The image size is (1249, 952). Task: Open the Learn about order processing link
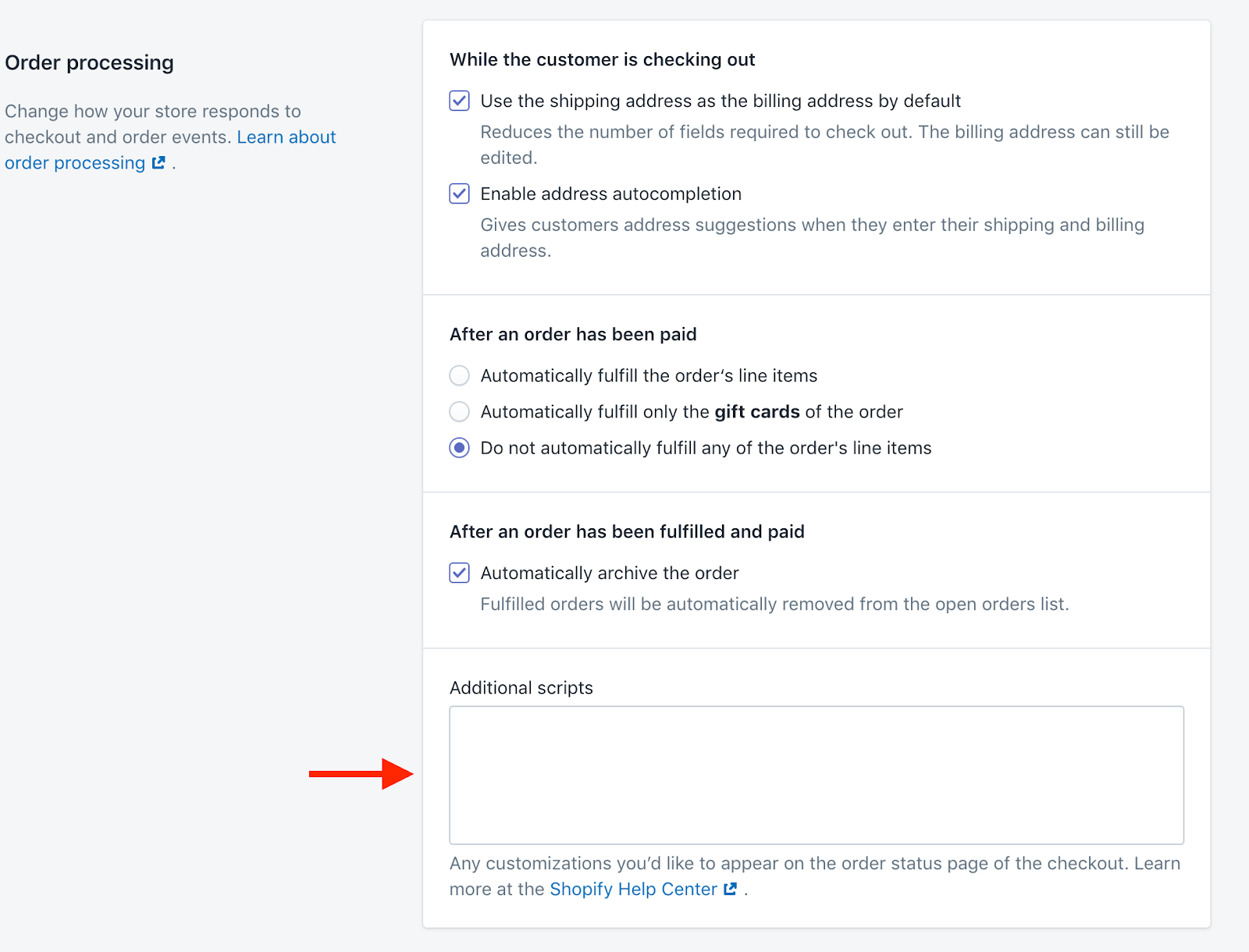tap(170, 150)
